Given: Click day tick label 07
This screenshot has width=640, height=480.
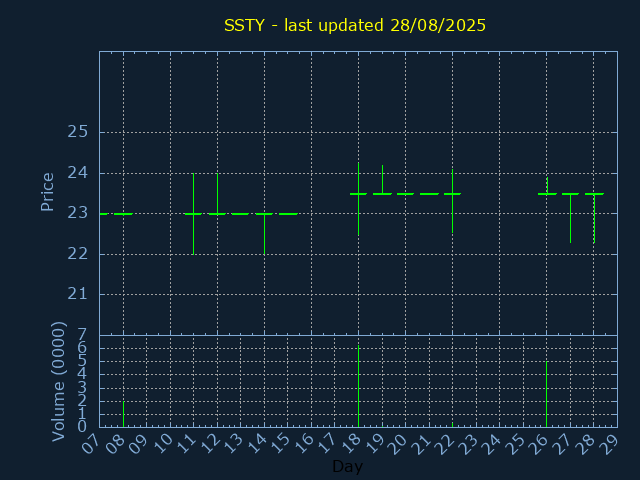Looking at the screenshot, I should tap(92, 443).
